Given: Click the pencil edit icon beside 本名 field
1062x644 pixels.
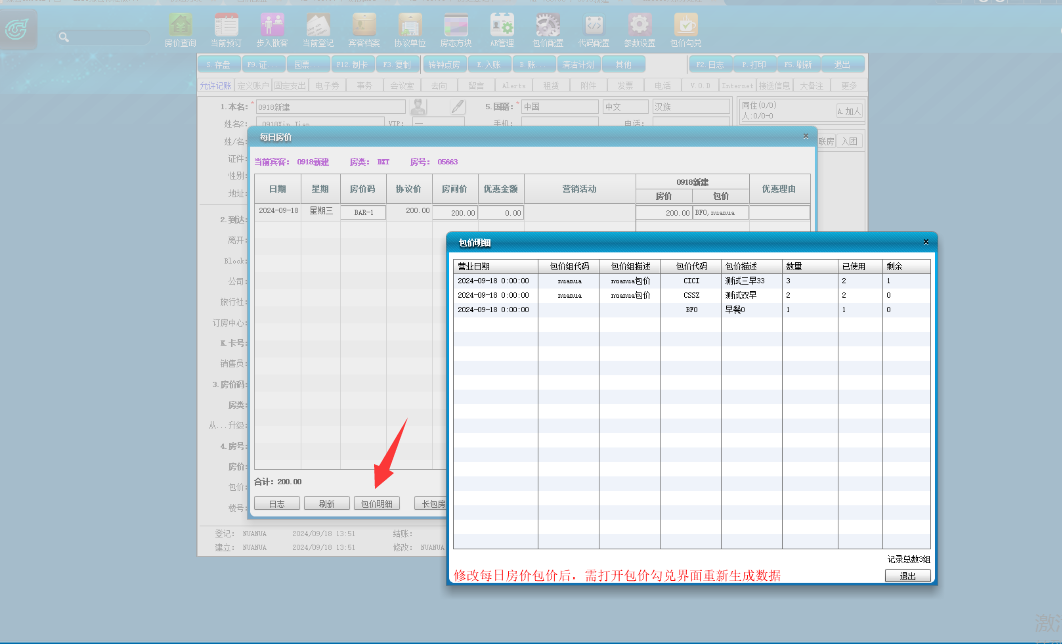Looking at the screenshot, I should (x=458, y=106).
